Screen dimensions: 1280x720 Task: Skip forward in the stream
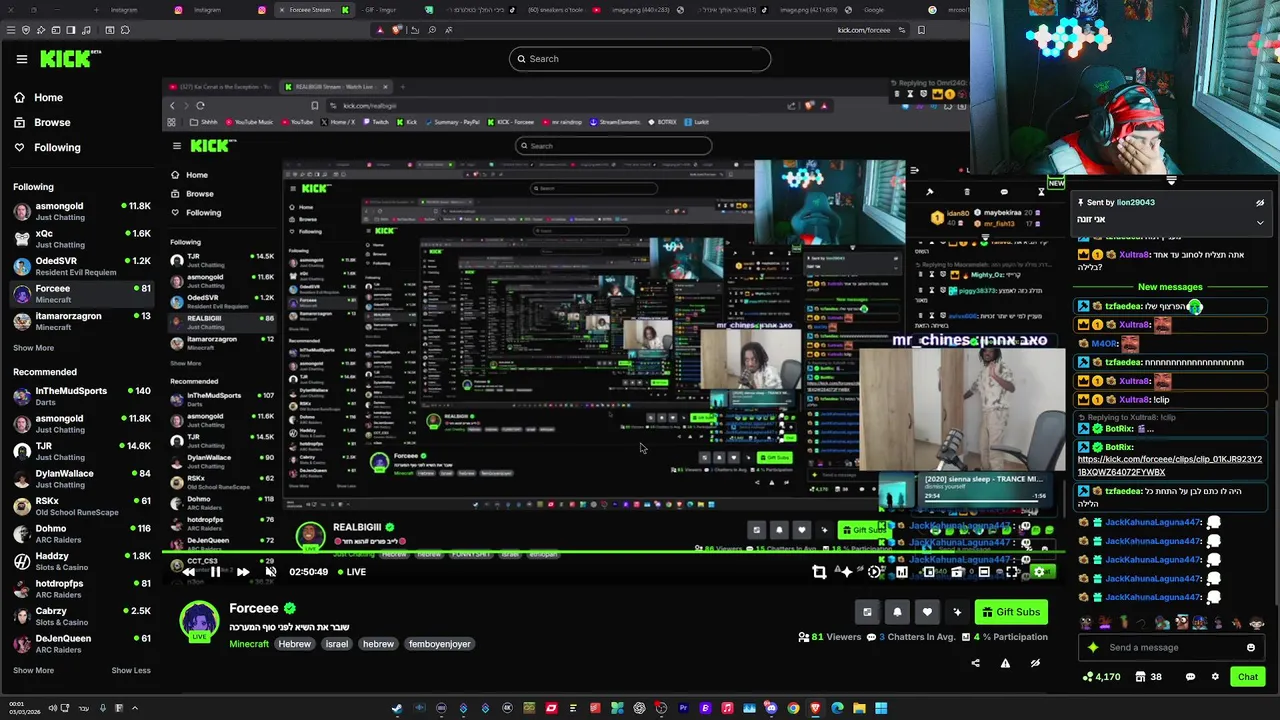(x=243, y=572)
